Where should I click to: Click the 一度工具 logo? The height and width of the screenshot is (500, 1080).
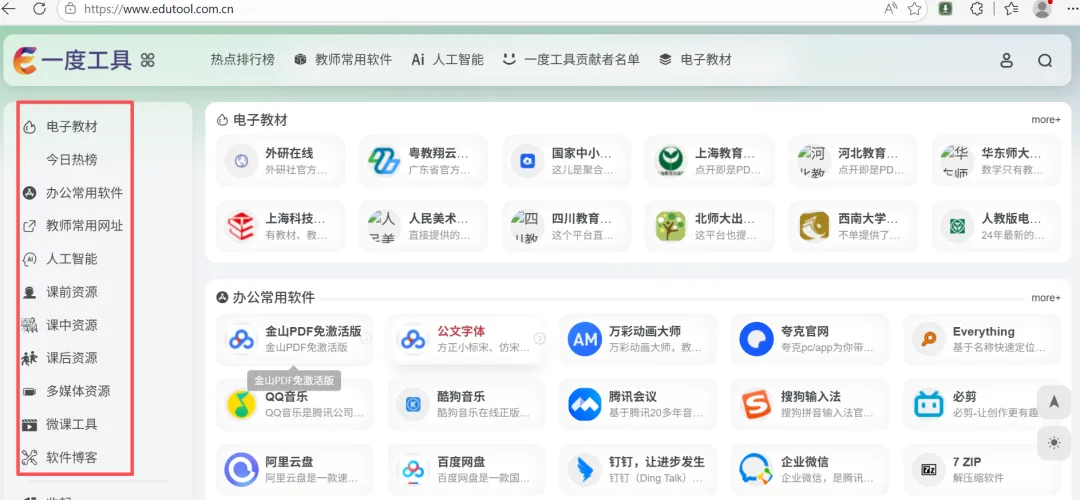[72, 61]
